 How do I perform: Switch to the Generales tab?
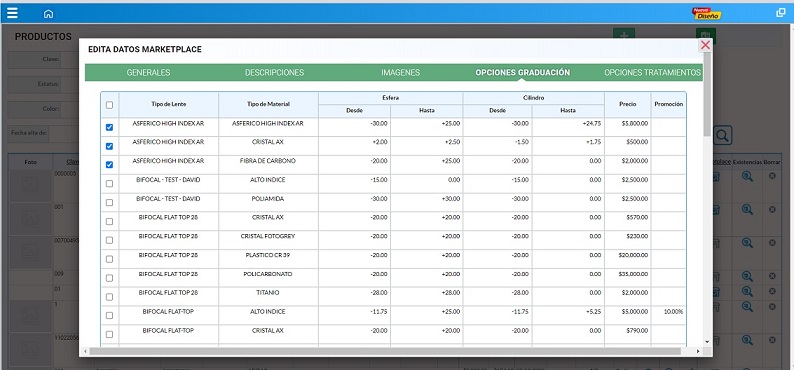pyautogui.click(x=148, y=72)
